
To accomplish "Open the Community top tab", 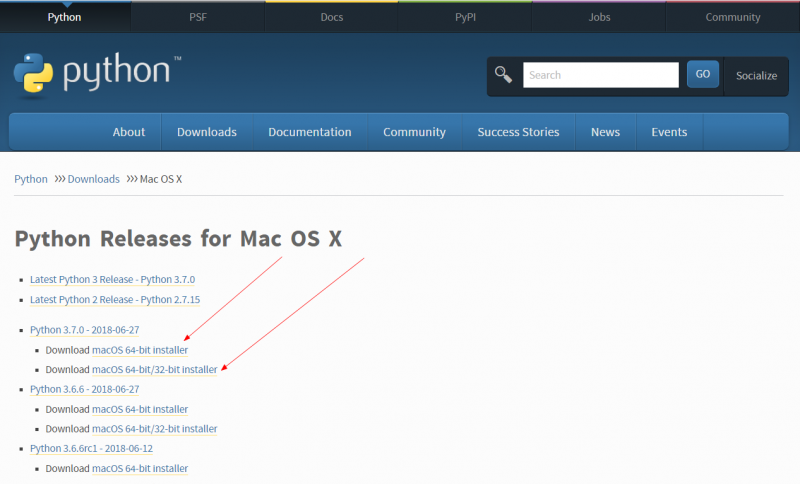I will [x=733, y=17].
